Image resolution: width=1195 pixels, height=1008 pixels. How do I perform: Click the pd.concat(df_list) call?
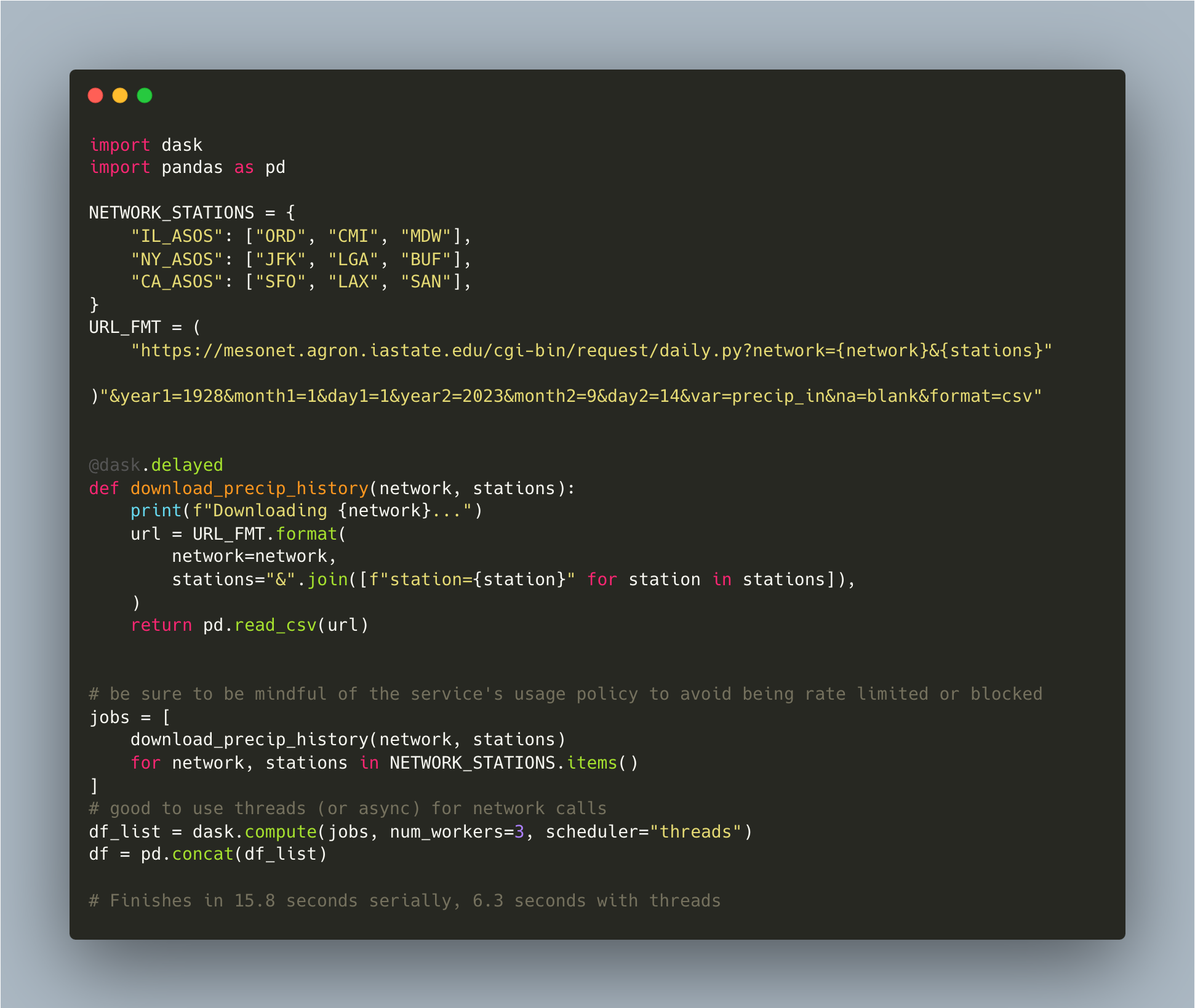[233, 855]
